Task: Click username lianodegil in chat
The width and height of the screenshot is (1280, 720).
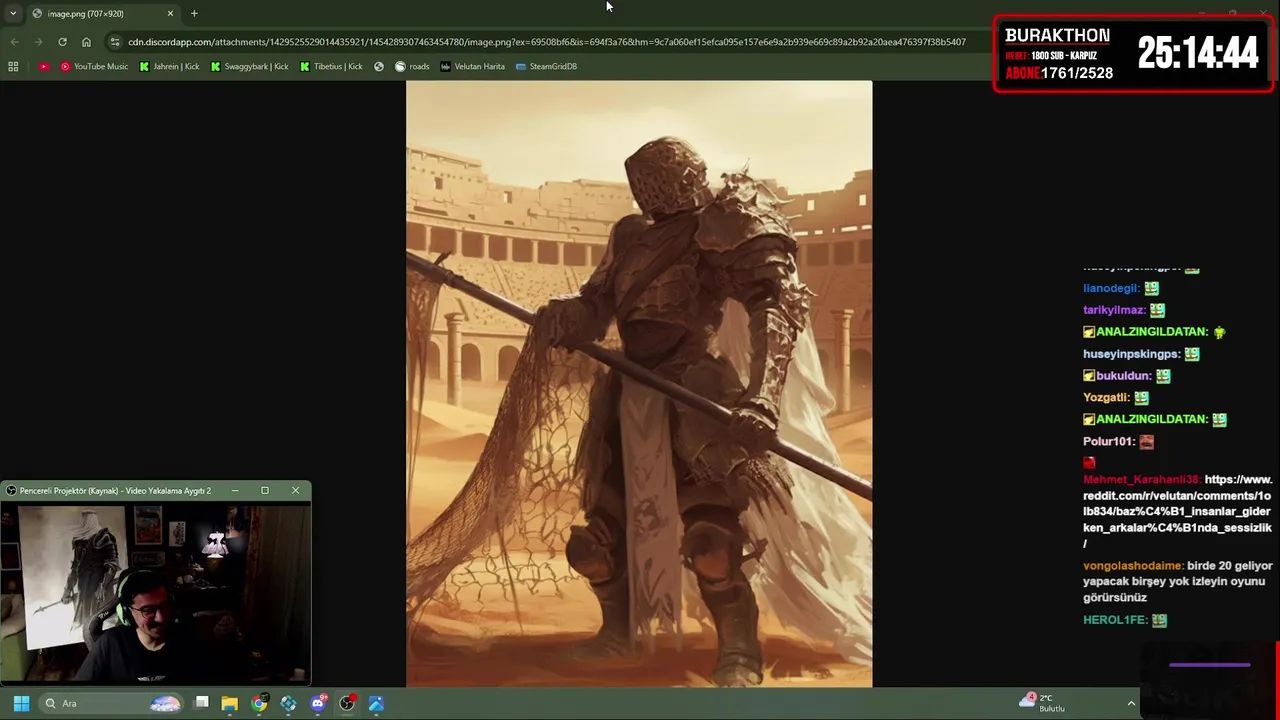Action: (x=1111, y=288)
